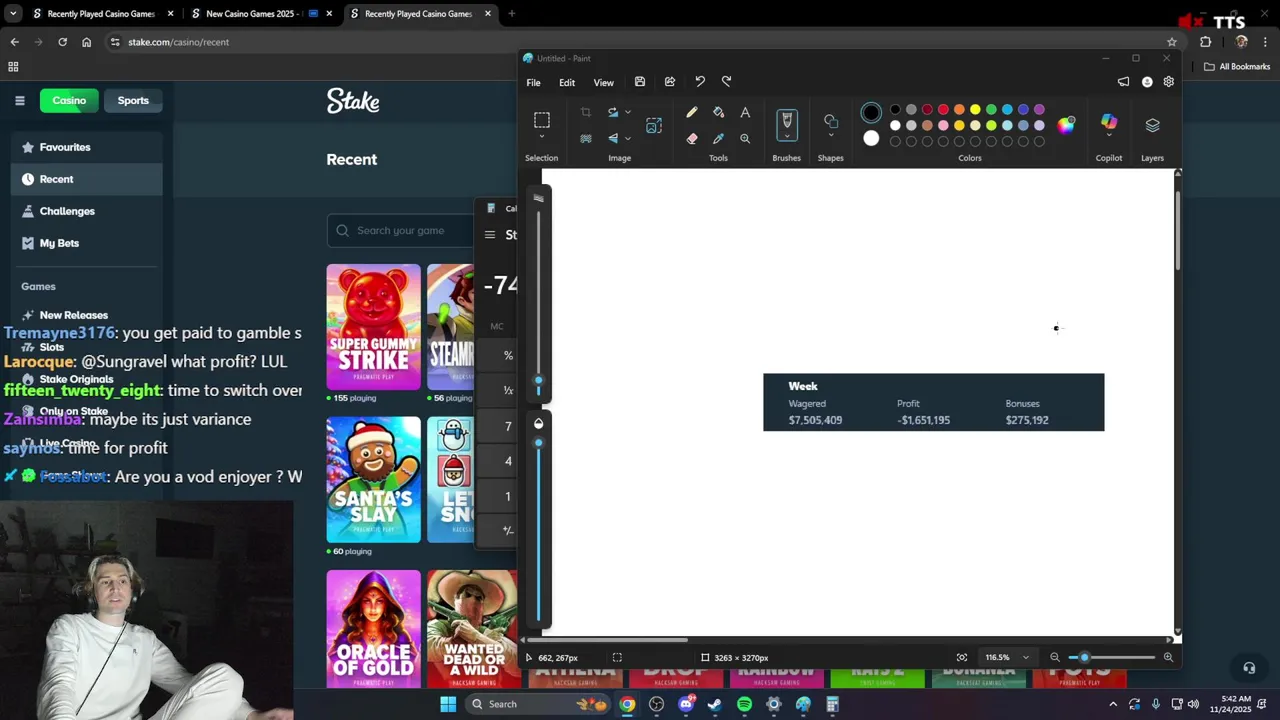Image resolution: width=1280 pixels, height=720 pixels.
Task: Open the Chrome tab search dropdown
Action: point(13,14)
